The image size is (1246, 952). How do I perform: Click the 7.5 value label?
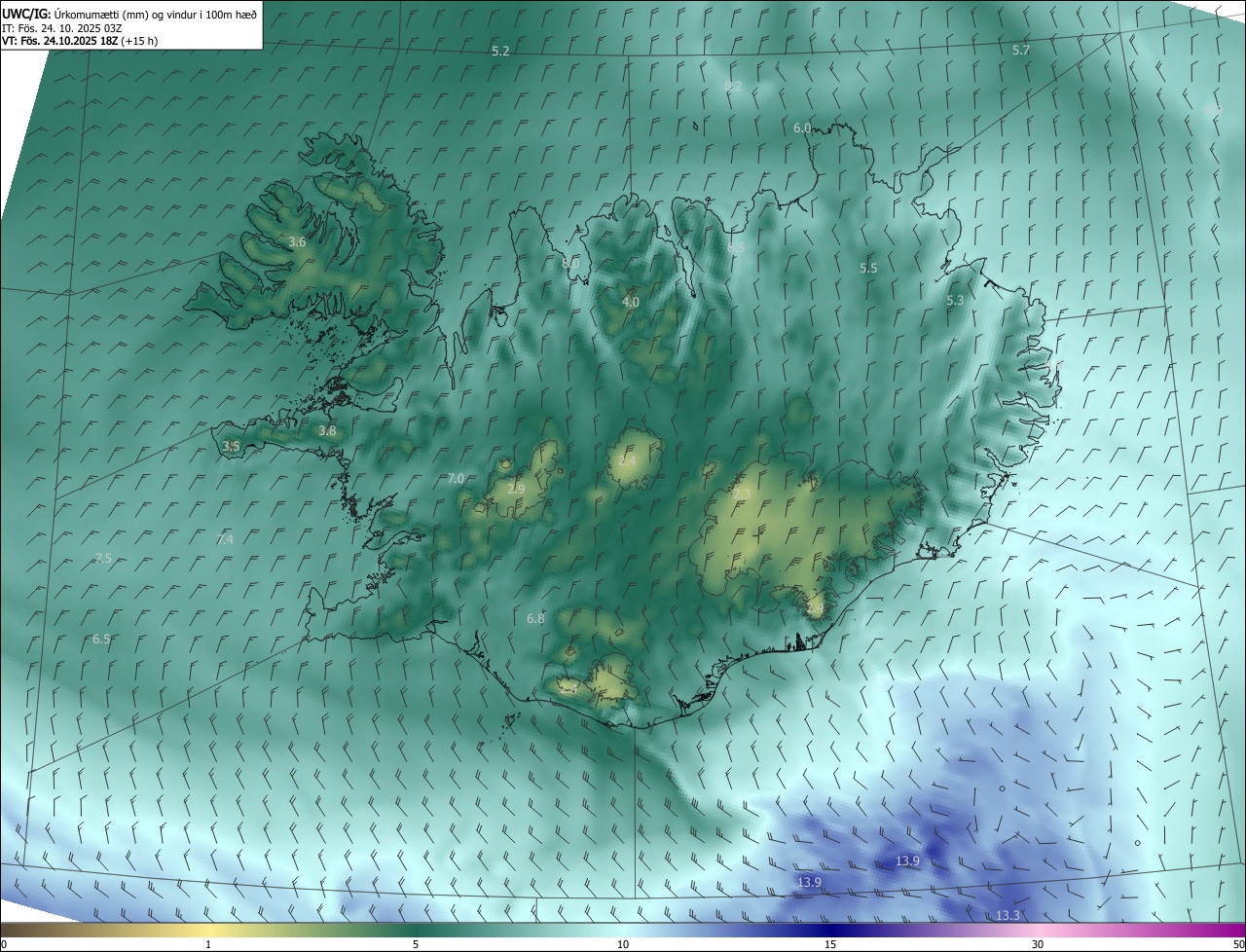(104, 558)
